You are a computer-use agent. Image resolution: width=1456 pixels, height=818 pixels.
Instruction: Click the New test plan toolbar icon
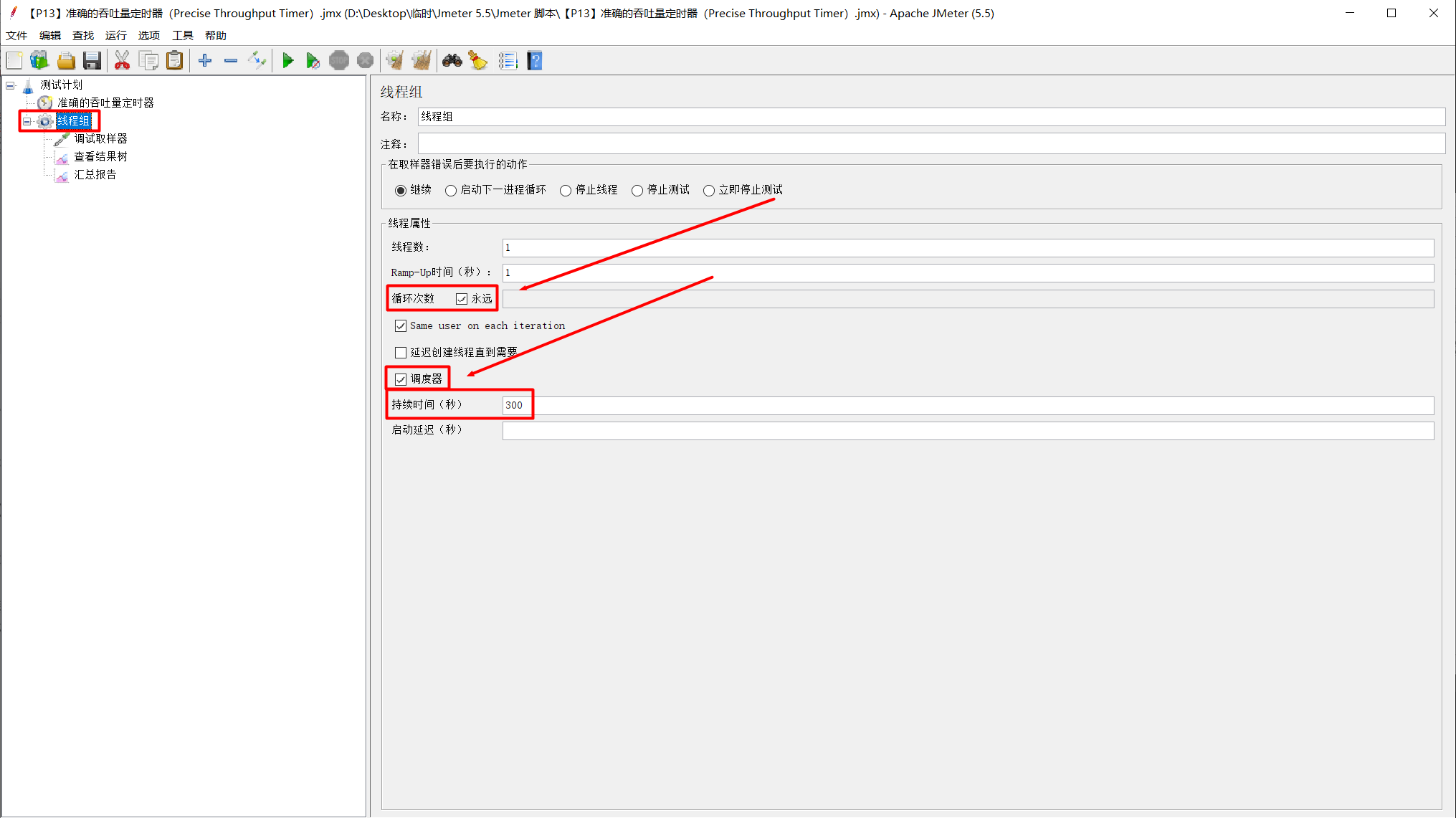[x=14, y=61]
